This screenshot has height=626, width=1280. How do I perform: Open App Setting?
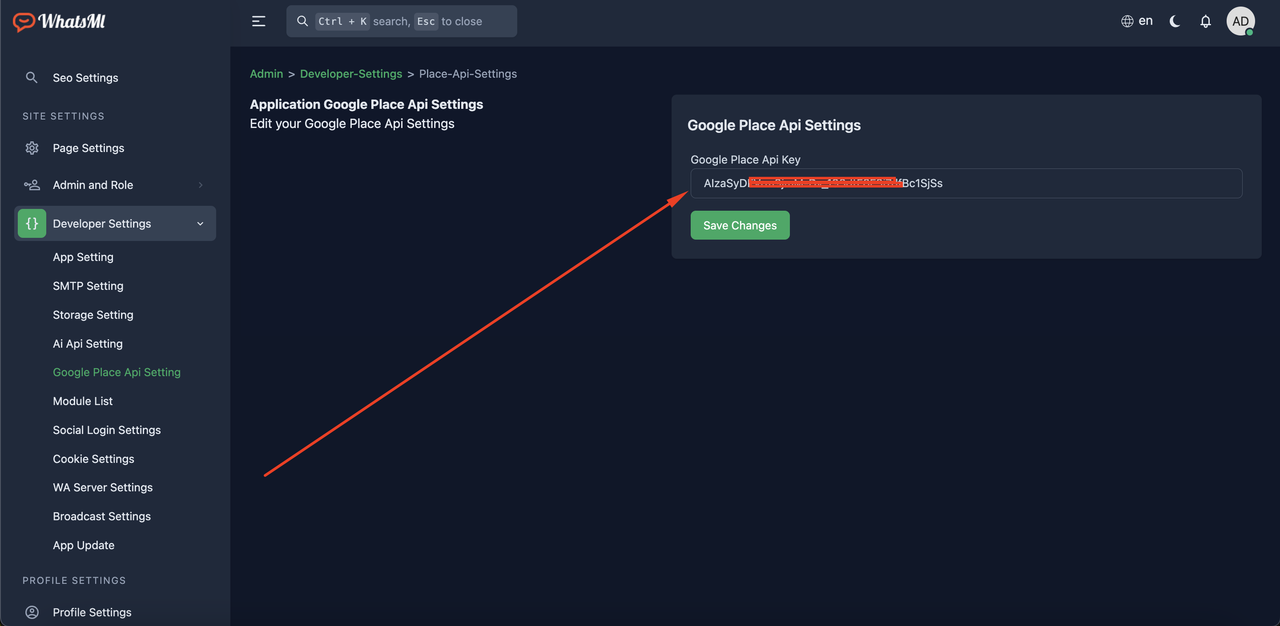tap(83, 257)
